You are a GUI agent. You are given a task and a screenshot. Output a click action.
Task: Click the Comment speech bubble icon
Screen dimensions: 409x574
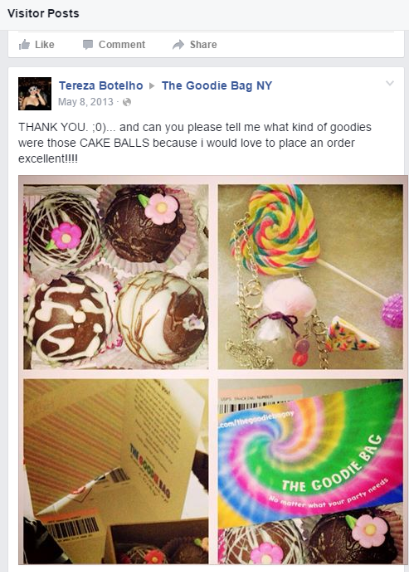88,45
